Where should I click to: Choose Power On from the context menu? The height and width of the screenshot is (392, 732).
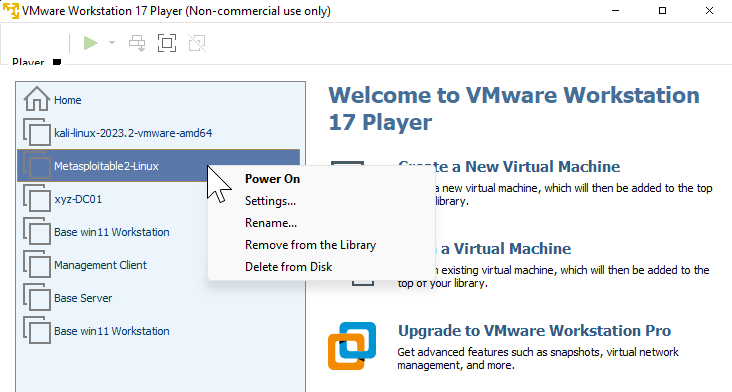point(322,179)
